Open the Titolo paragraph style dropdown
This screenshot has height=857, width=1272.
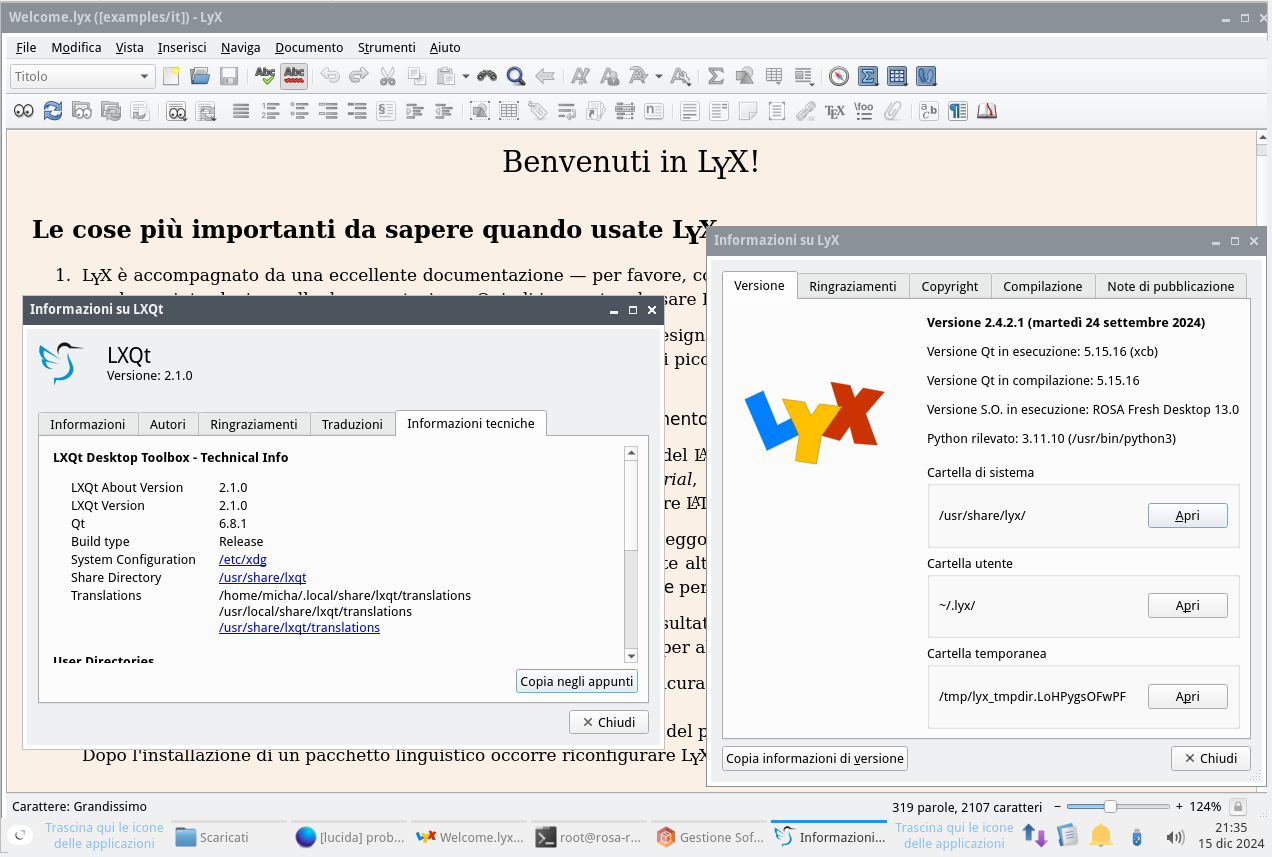tap(82, 76)
